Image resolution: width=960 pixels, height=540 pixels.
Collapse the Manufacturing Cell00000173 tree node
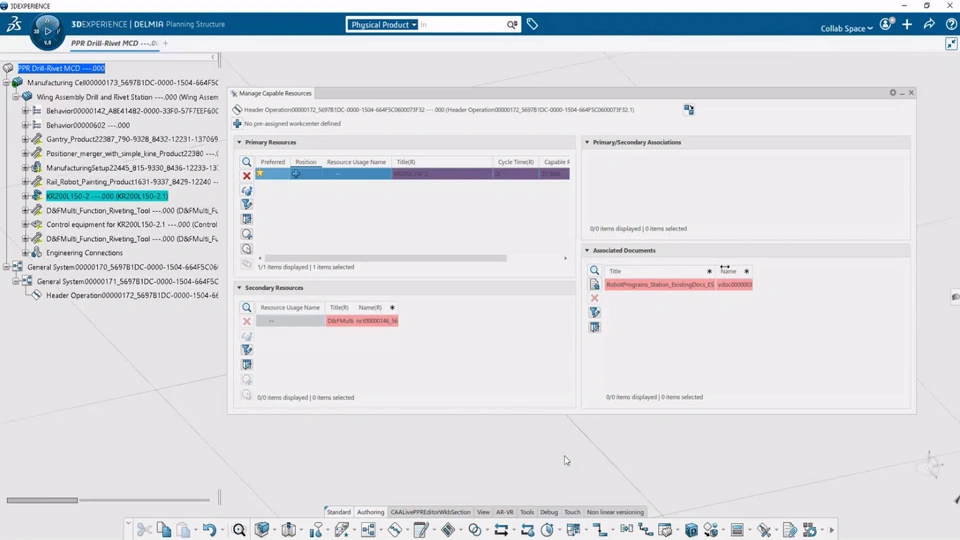point(6,83)
